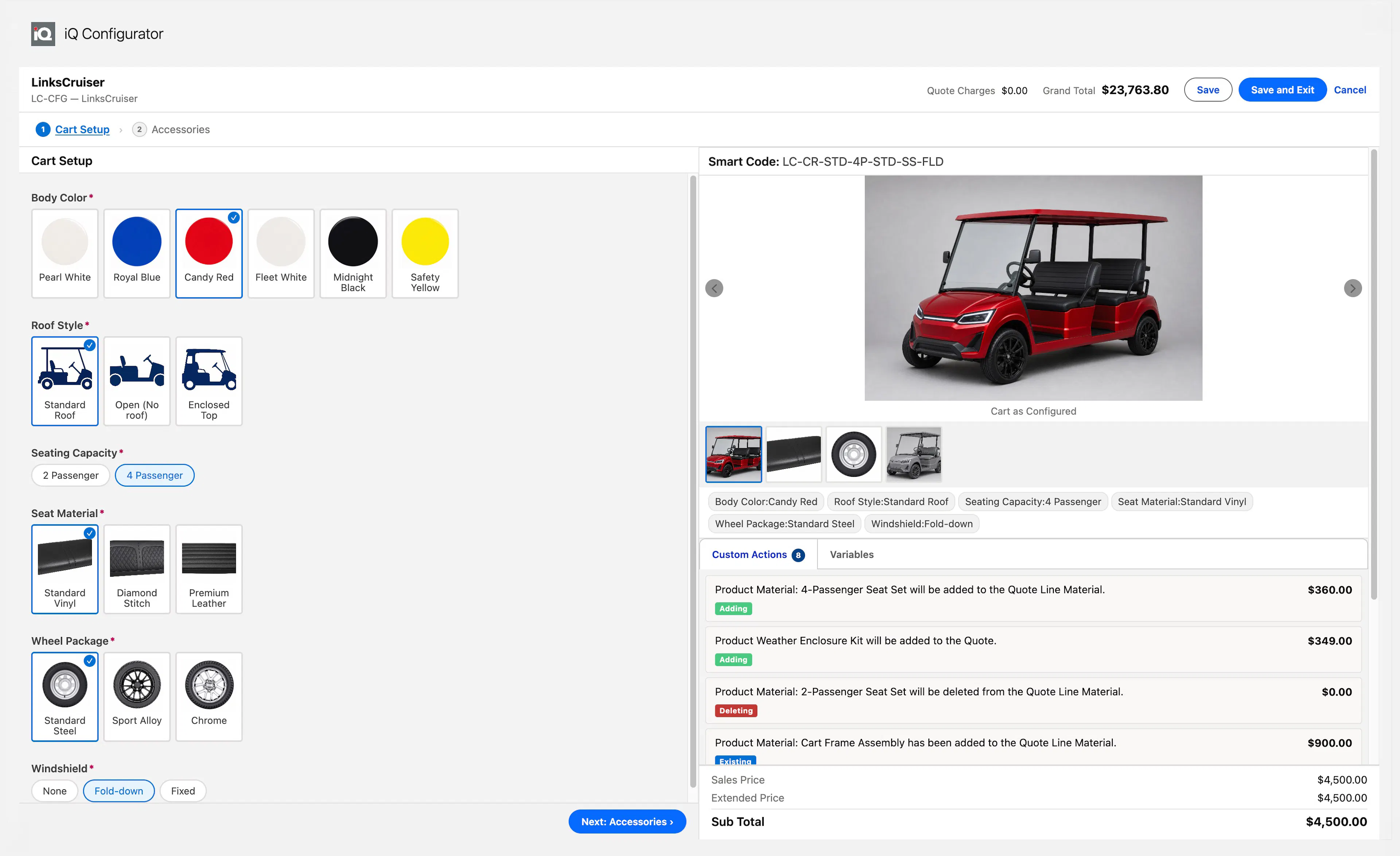Set windshield to Fixed
This screenshot has width=1400, height=856.
point(183,791)
